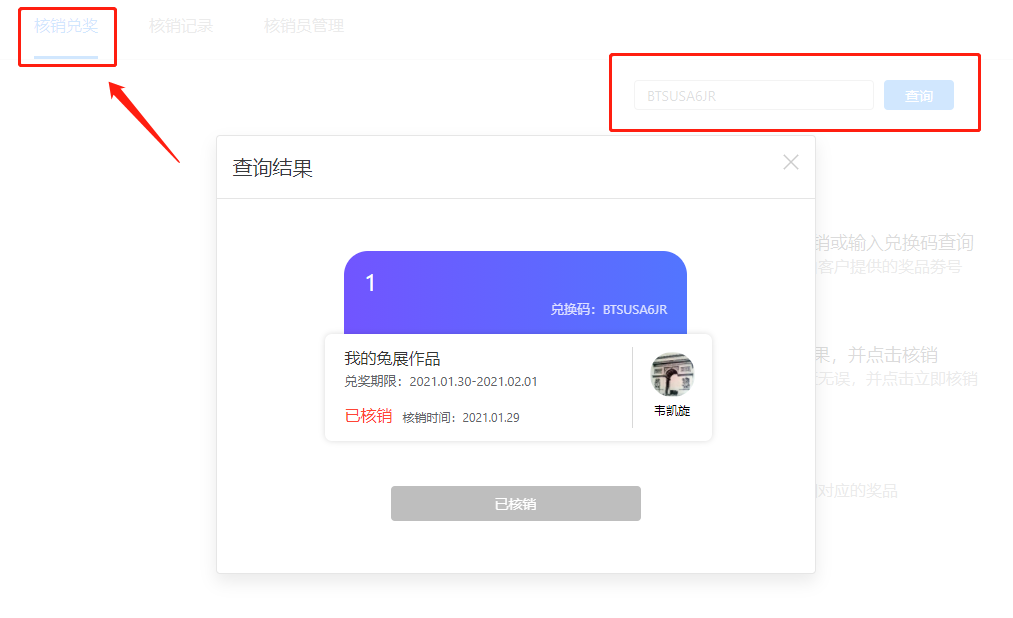Click the background text 并点击立即核销
Image resolution: width=1013 pixels, height=618 pixels.
click(921, 379)
